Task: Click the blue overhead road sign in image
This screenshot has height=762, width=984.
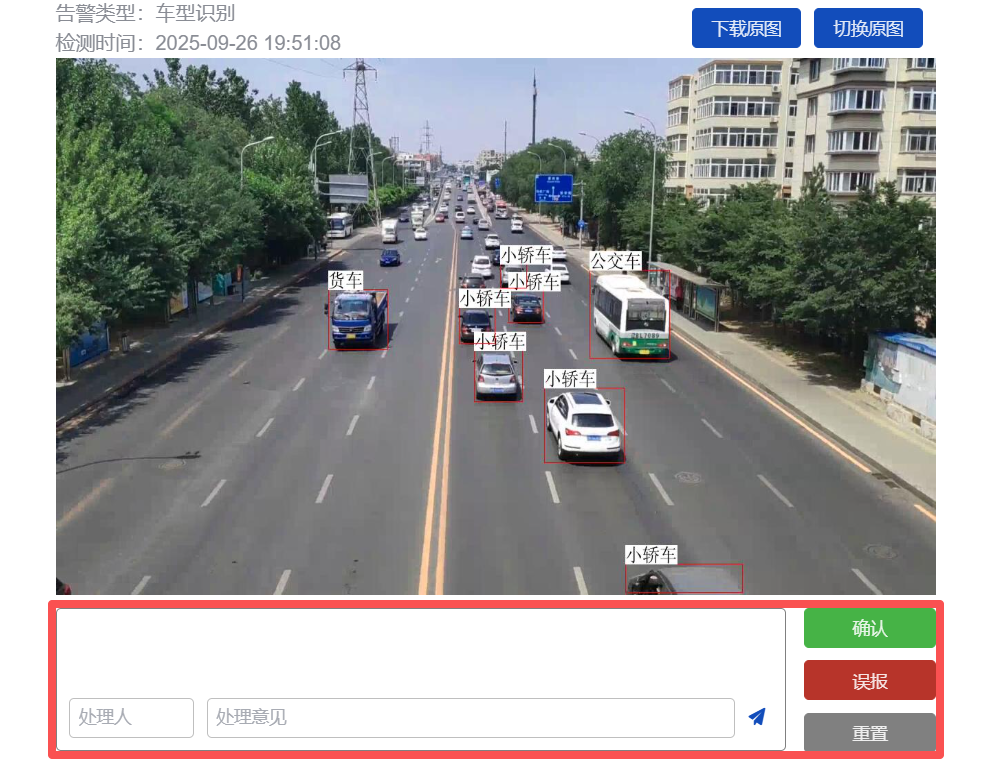Action: click(554, 188)
